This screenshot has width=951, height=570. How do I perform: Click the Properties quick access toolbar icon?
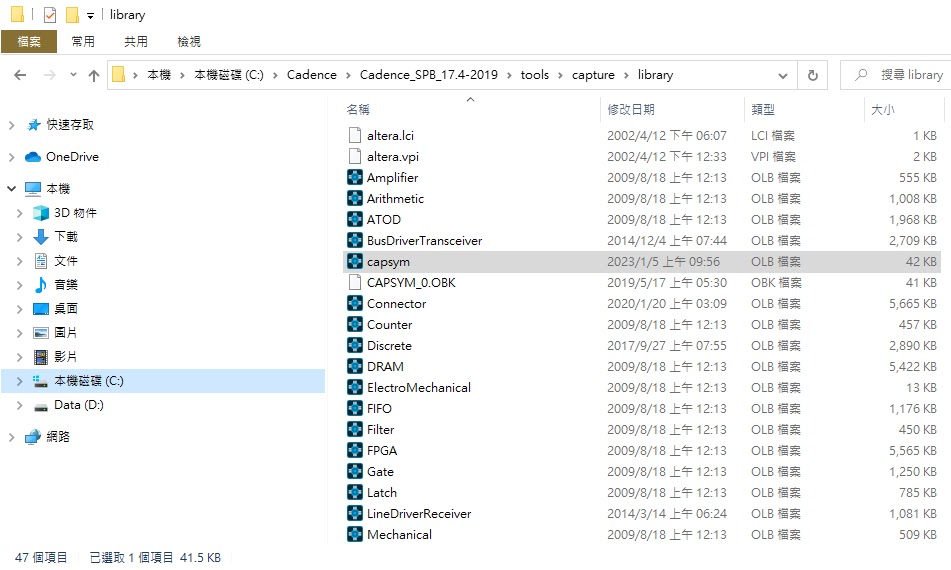click(50, 15)
